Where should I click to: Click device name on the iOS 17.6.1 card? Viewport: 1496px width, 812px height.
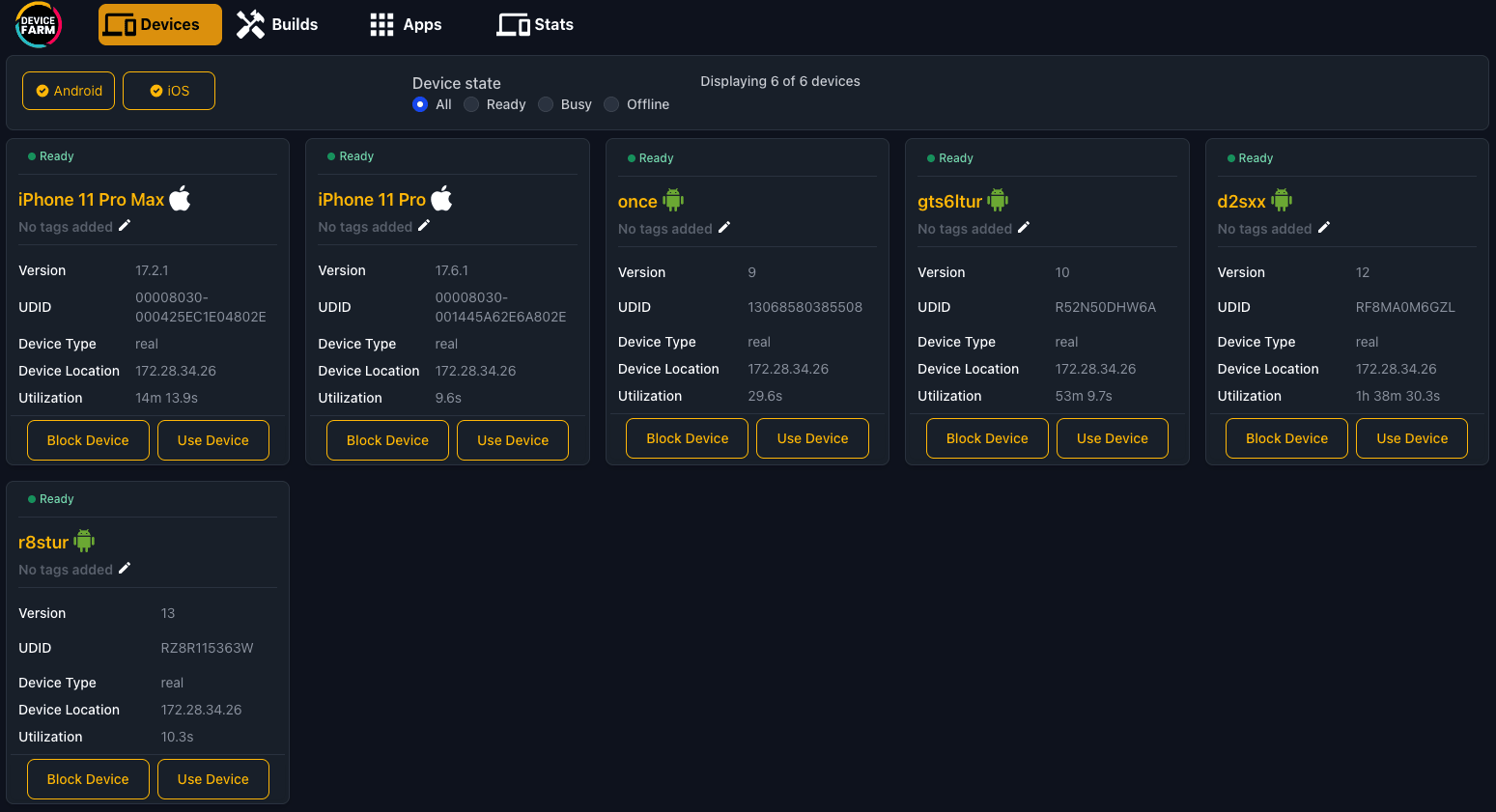click(372, 200)
